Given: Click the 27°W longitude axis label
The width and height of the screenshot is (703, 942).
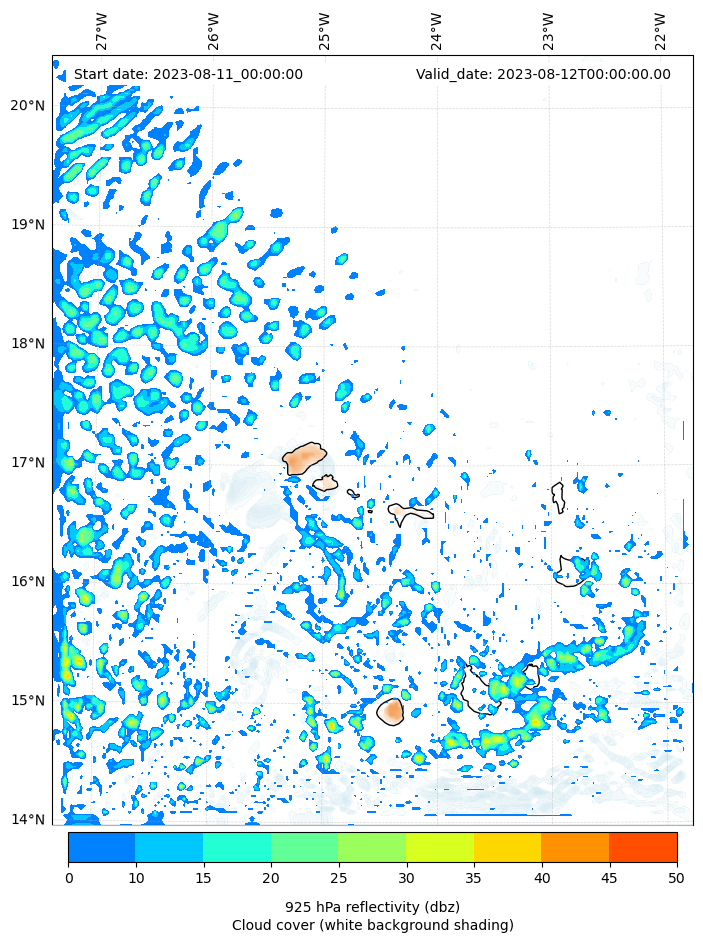Looking at the screenshot, I should 102,32.
